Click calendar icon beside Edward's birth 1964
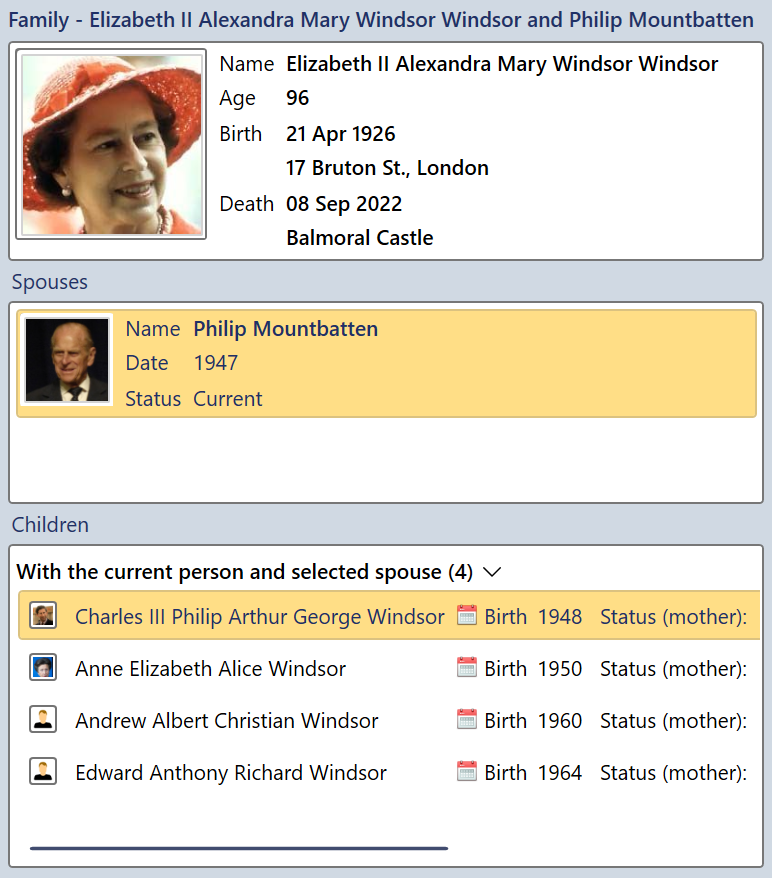Screen dimensions: 772x878 467,772
